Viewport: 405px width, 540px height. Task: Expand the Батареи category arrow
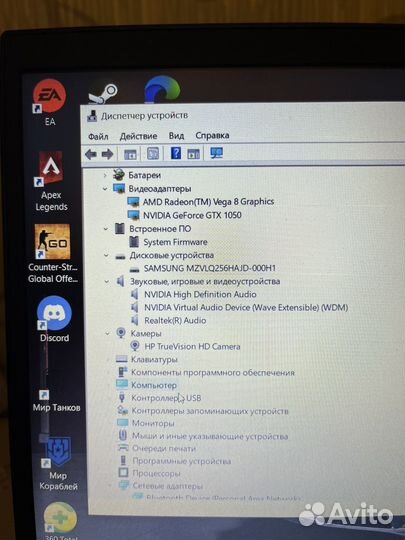105,176
